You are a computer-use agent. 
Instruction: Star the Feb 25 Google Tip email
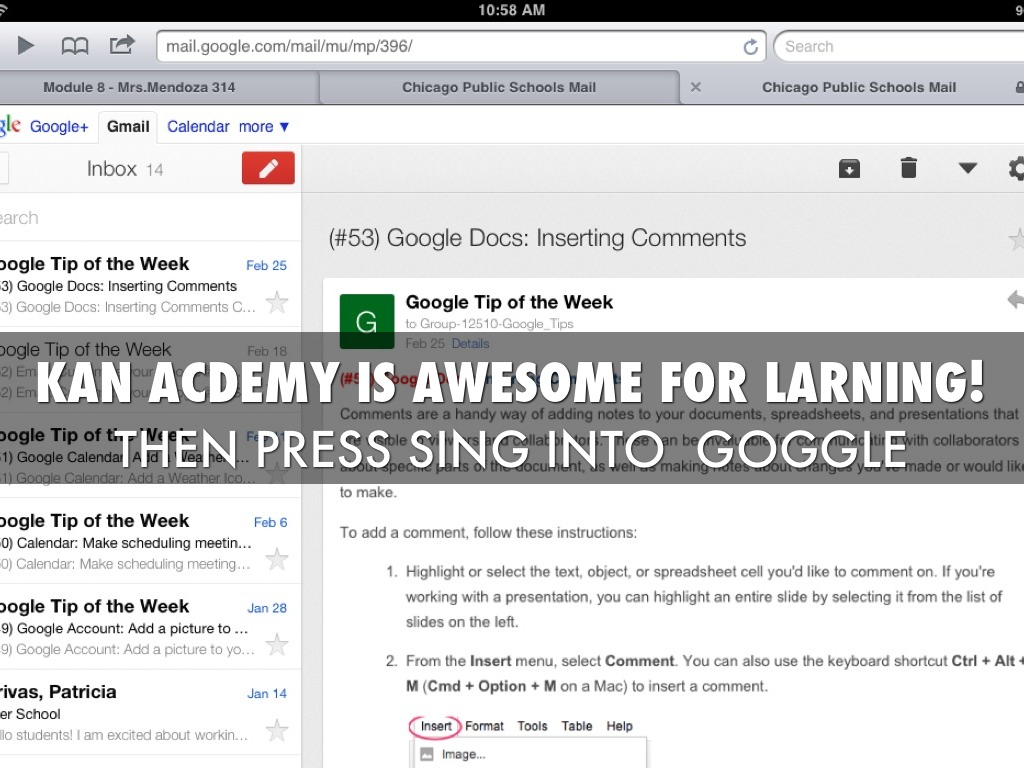(276, 302)
